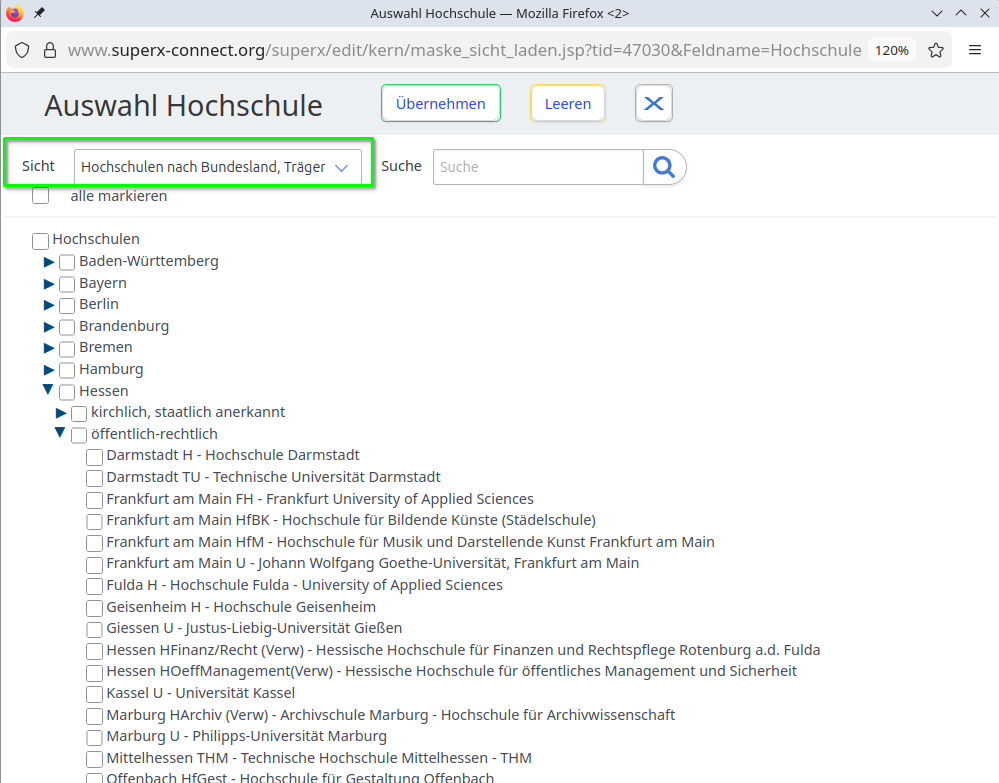Open the Sicht dropdown selector

pyautogui.click(x=217, y=167)
